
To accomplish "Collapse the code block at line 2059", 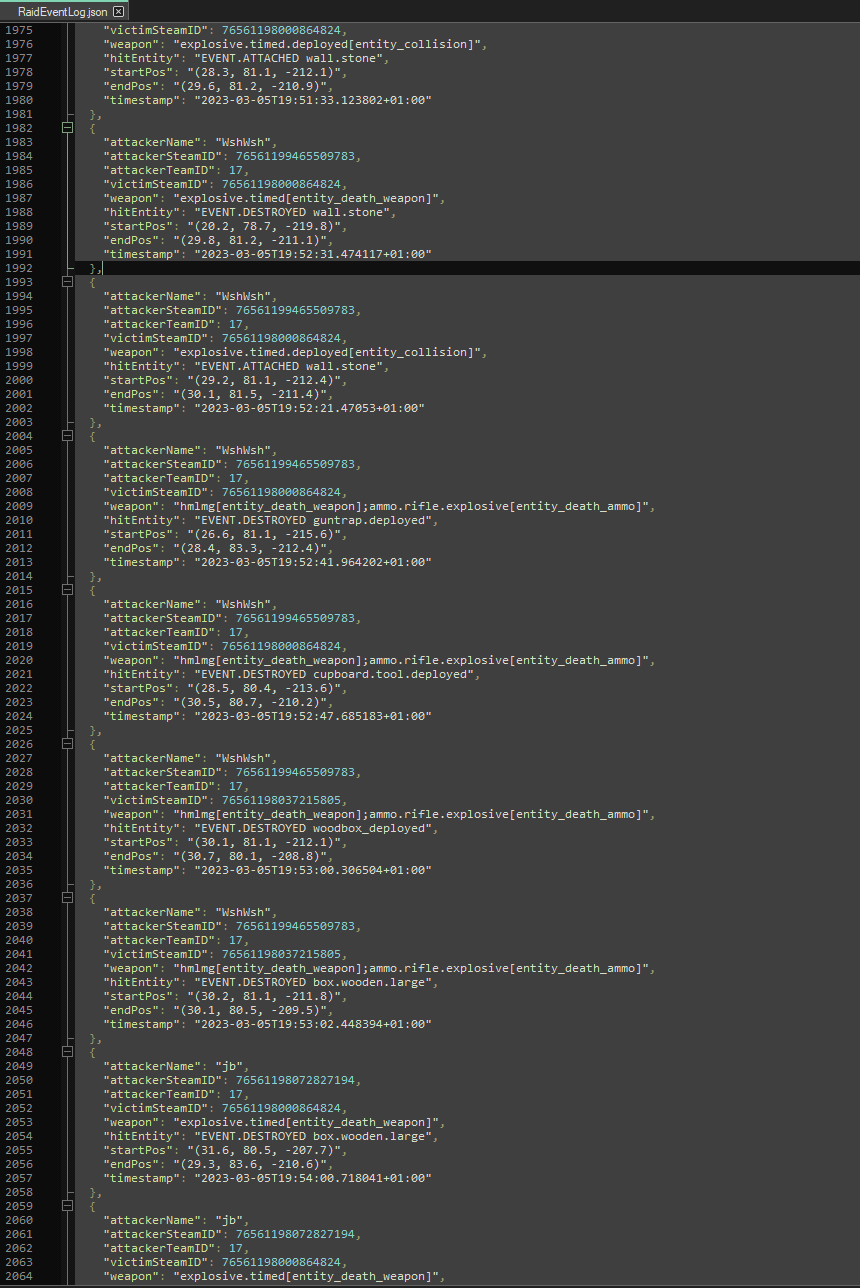I will 67,1206.
